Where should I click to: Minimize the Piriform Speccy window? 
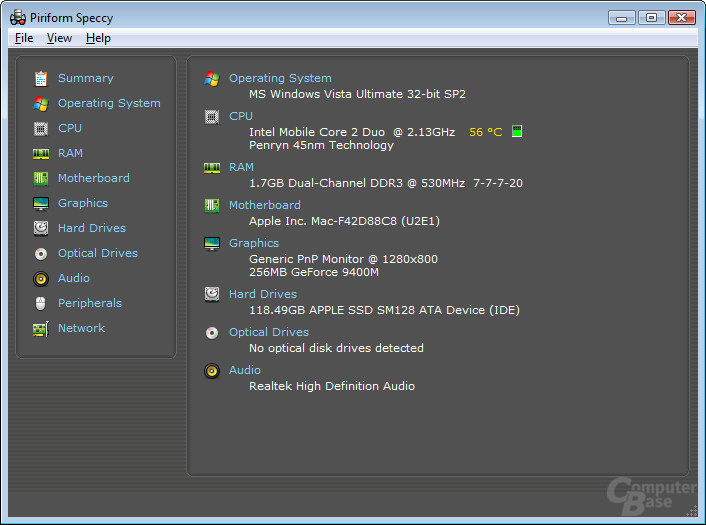coord(622,18)
